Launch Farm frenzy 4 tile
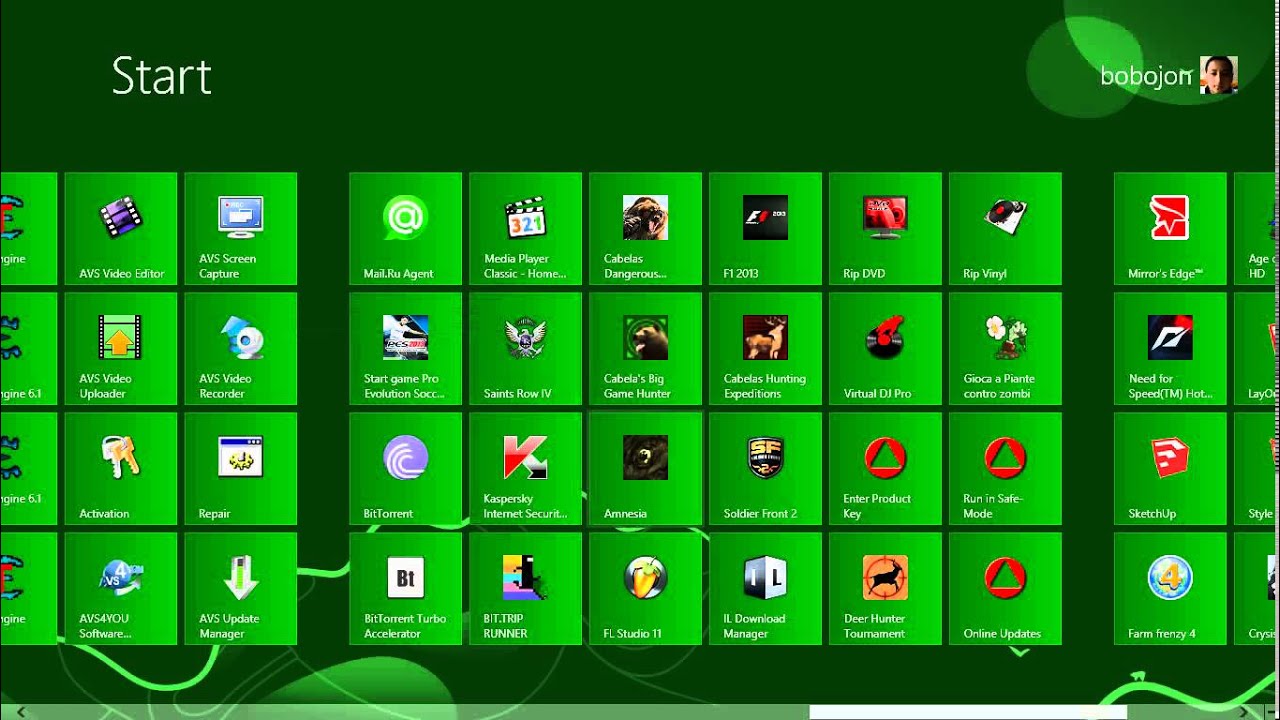1280x720 pixels. coord(1171,589)
